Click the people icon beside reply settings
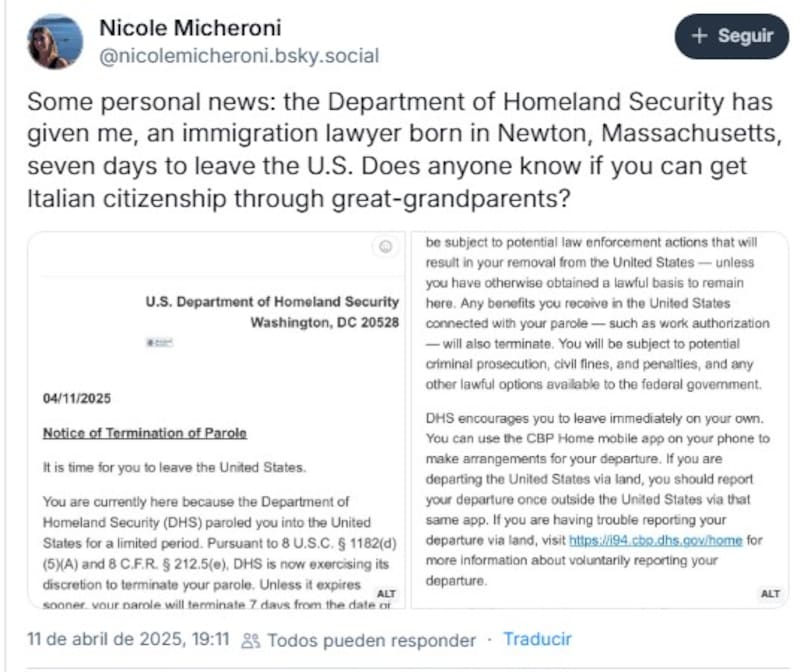800x672 pixels. [x=253, y=640]
